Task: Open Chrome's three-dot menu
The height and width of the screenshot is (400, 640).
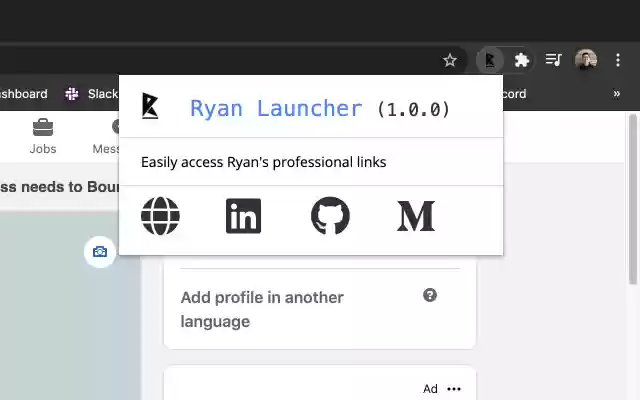Action: click(x=618, y=60)
